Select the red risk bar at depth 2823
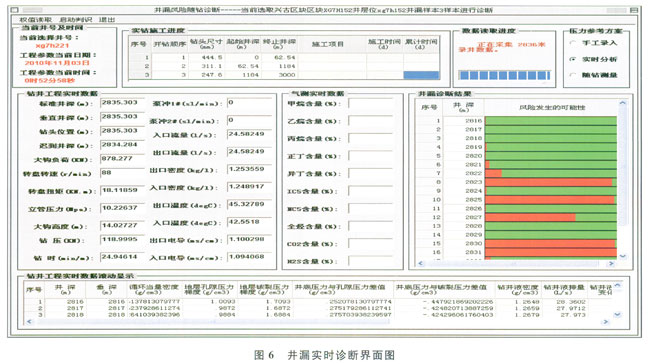Image resolution: width=650 pixels, height=364 pixels. (x=548, y=182)
